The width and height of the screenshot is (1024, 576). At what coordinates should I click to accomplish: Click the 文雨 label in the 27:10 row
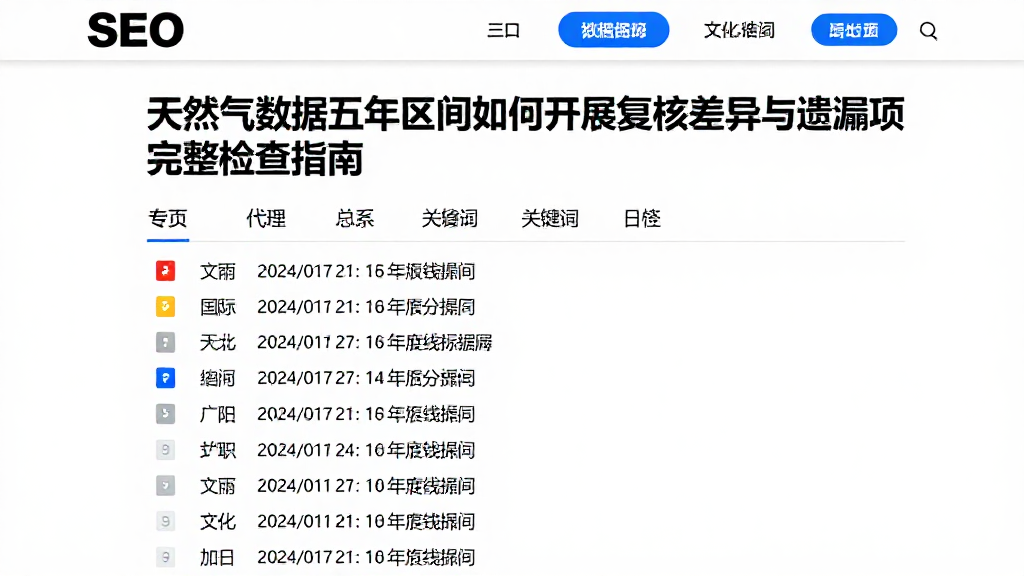point(217,486)
